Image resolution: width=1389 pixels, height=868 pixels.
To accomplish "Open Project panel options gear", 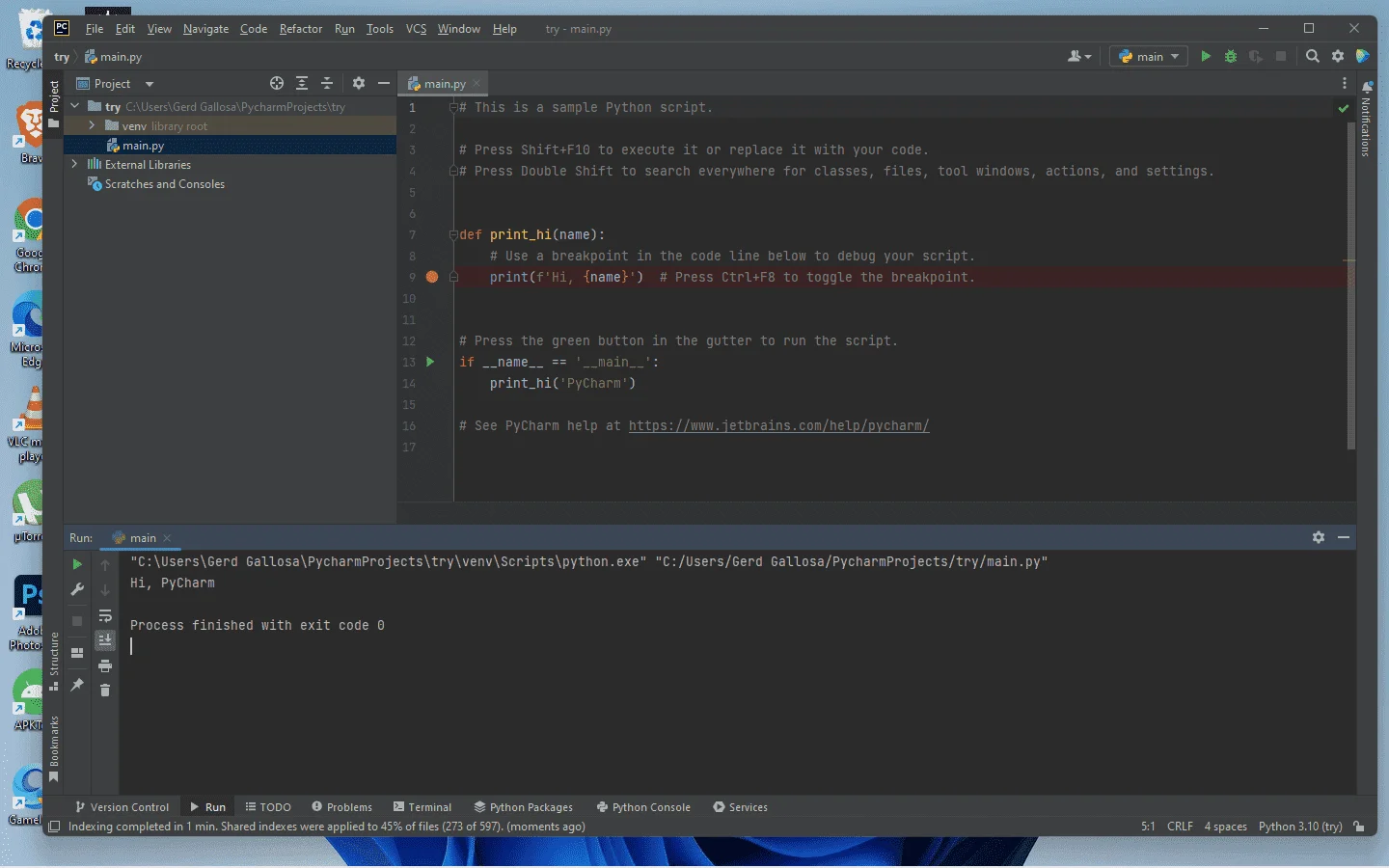I will point(359,84).
